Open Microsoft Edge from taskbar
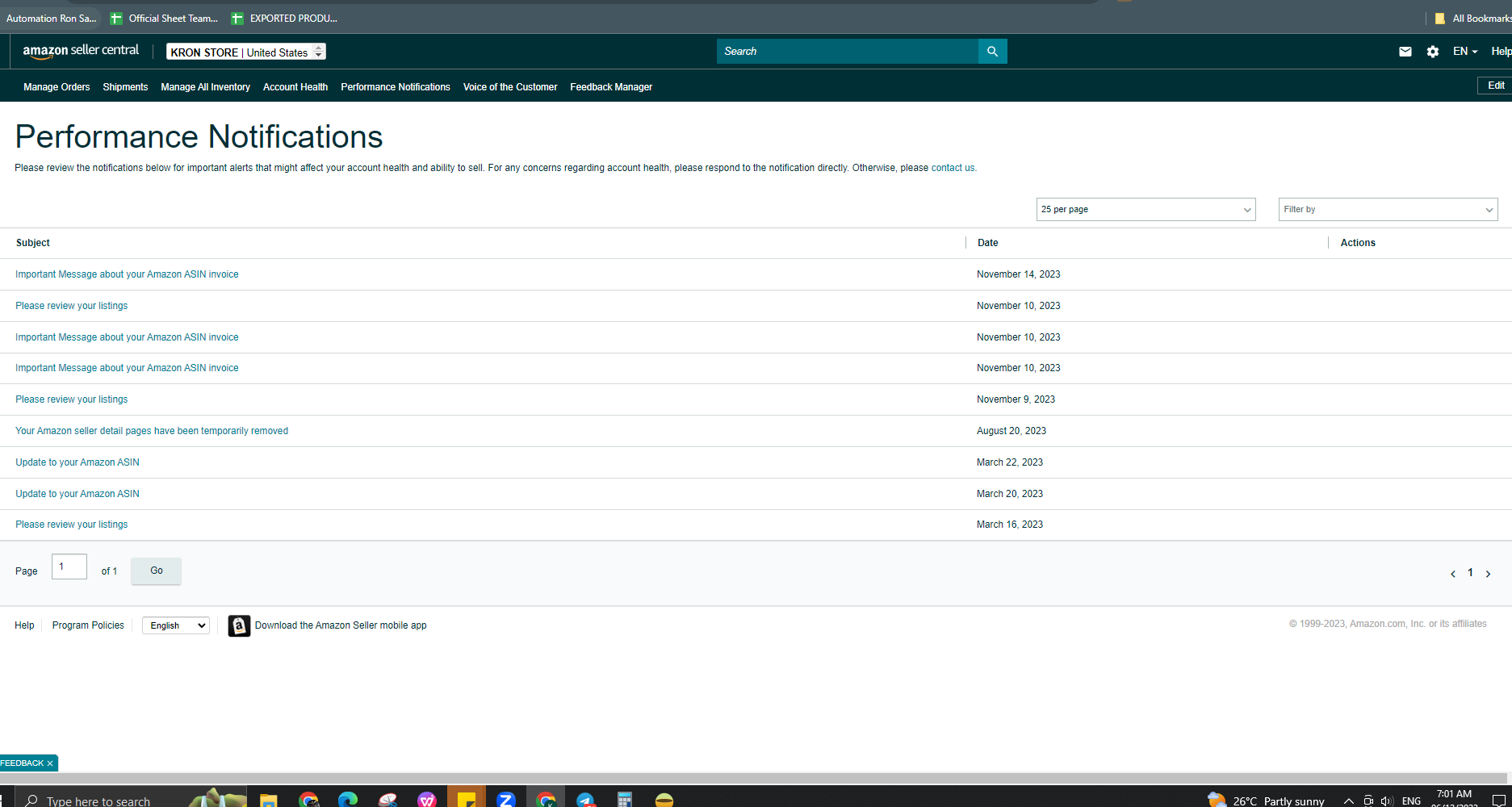 coord(348,800)
